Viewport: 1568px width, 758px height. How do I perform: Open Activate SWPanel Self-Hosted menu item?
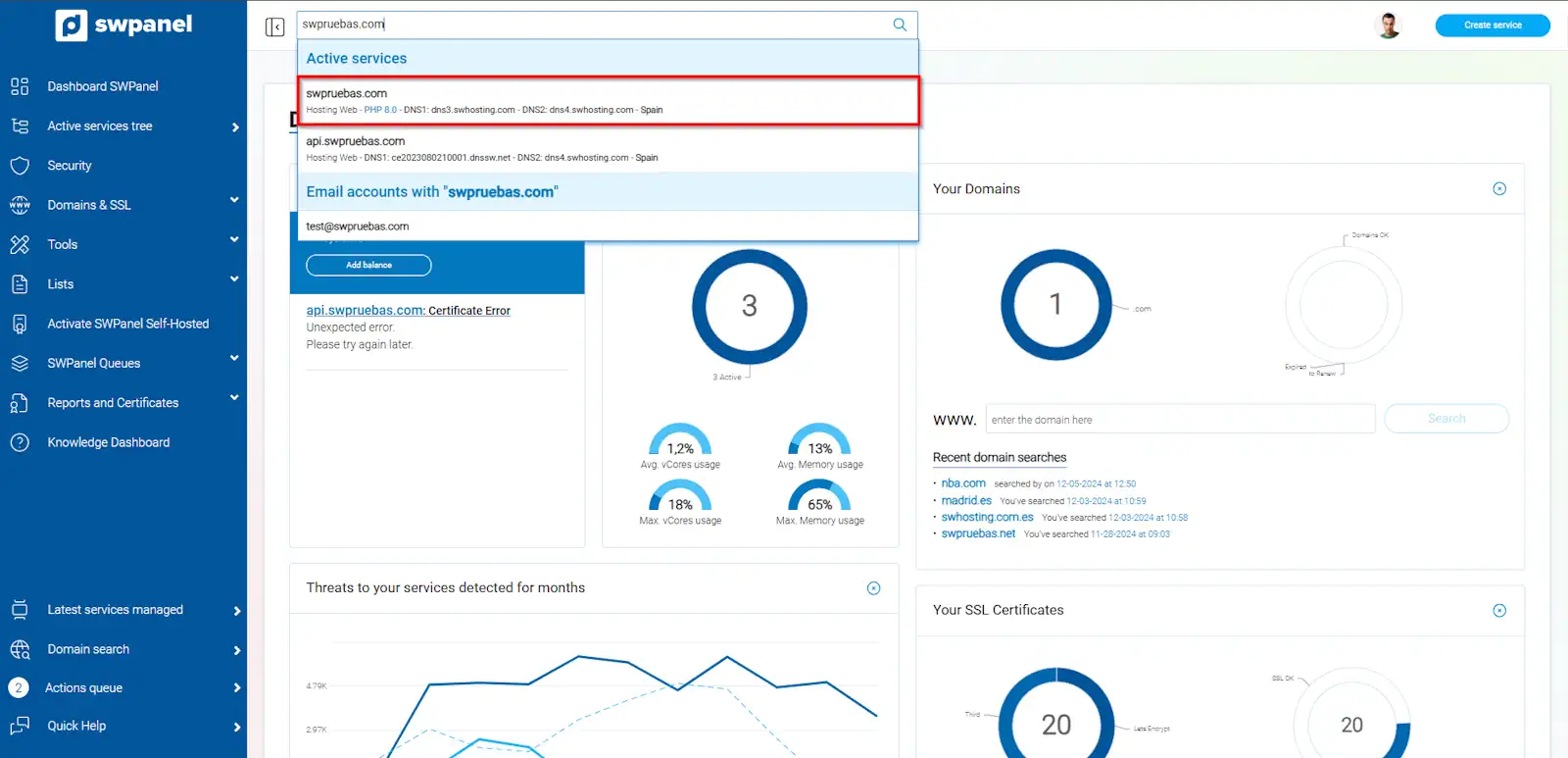tap(128, 324)
